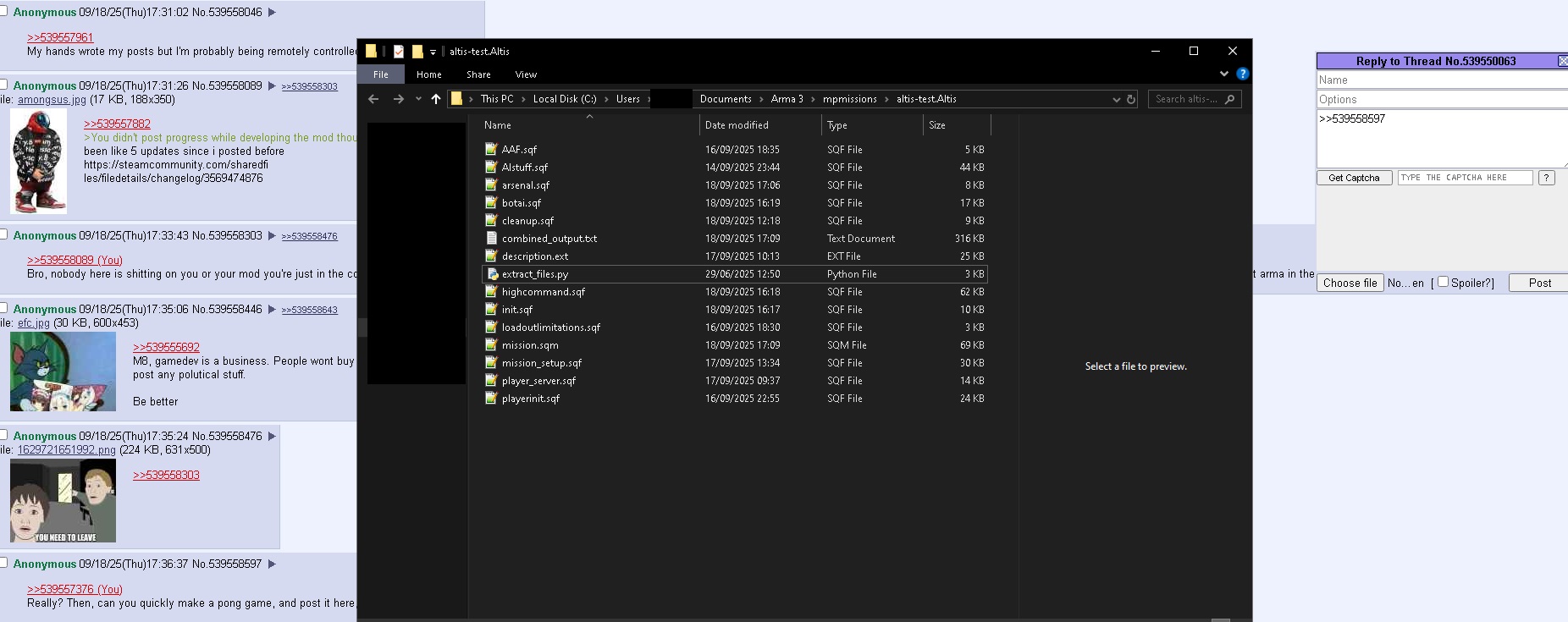
Task: Select the loadoutlimitations.sqf file icon
Action: click(491, 327)
